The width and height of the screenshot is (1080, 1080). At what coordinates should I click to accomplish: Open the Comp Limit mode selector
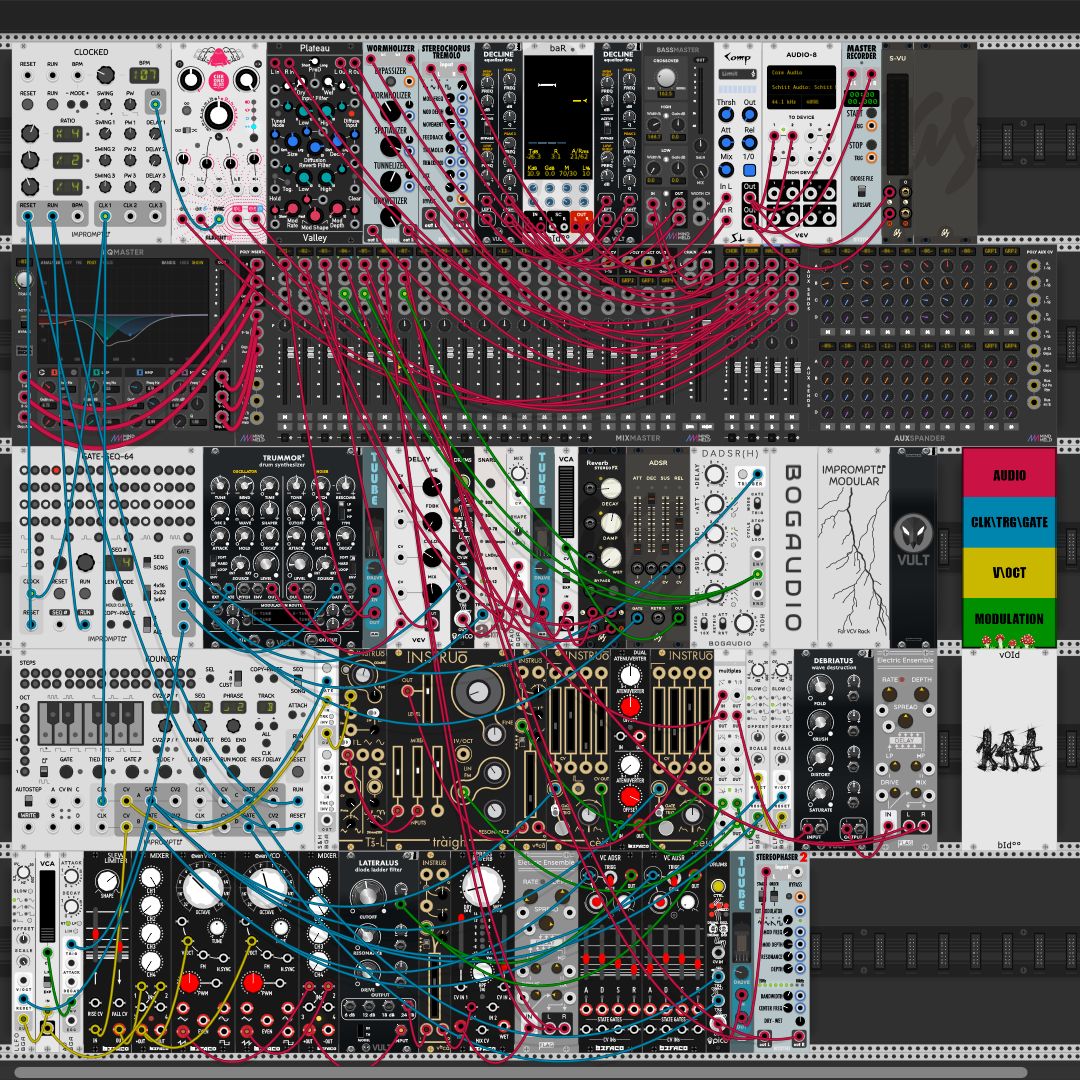[x=738, y=74]
